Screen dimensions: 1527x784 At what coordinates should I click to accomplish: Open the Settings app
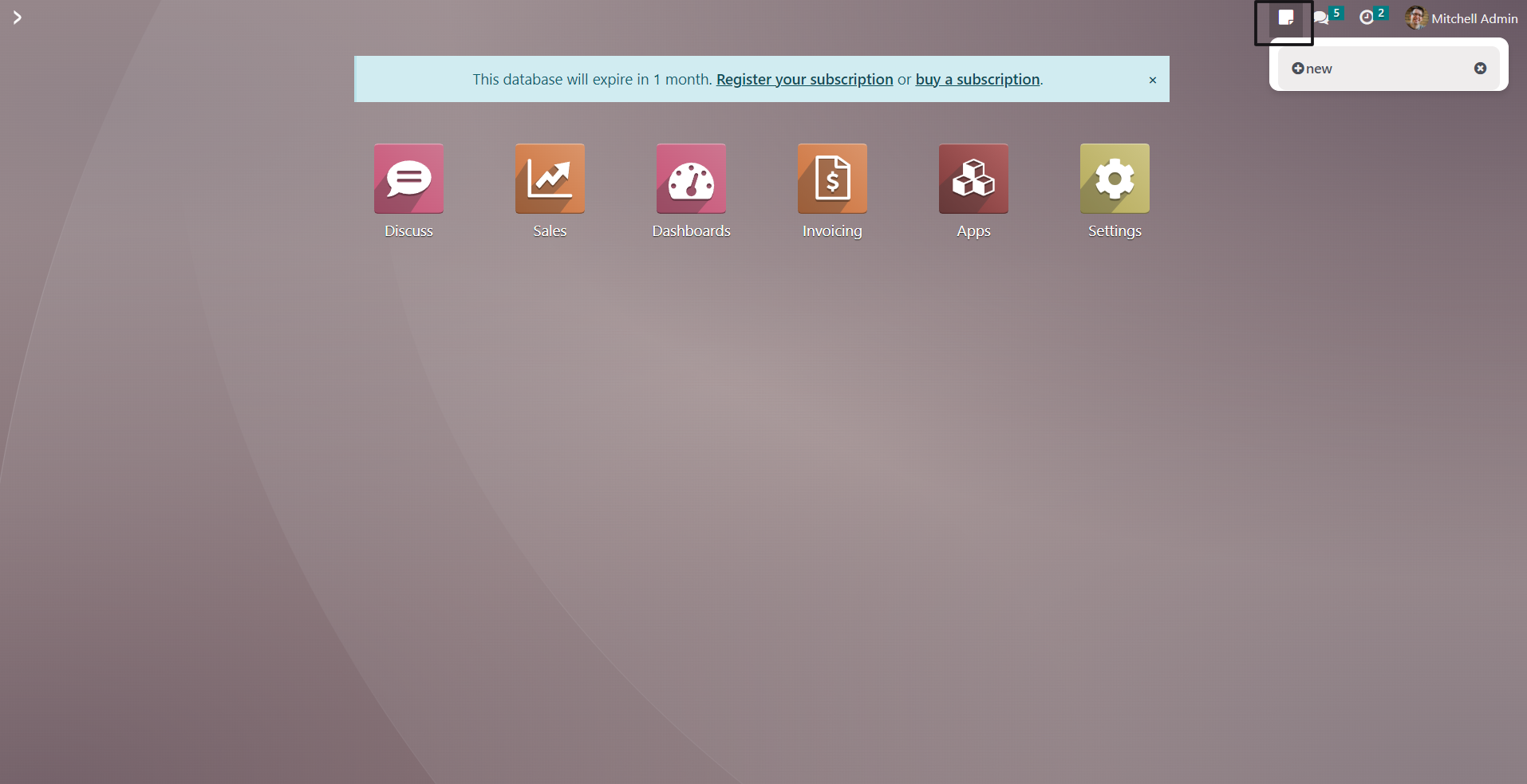1115,179
